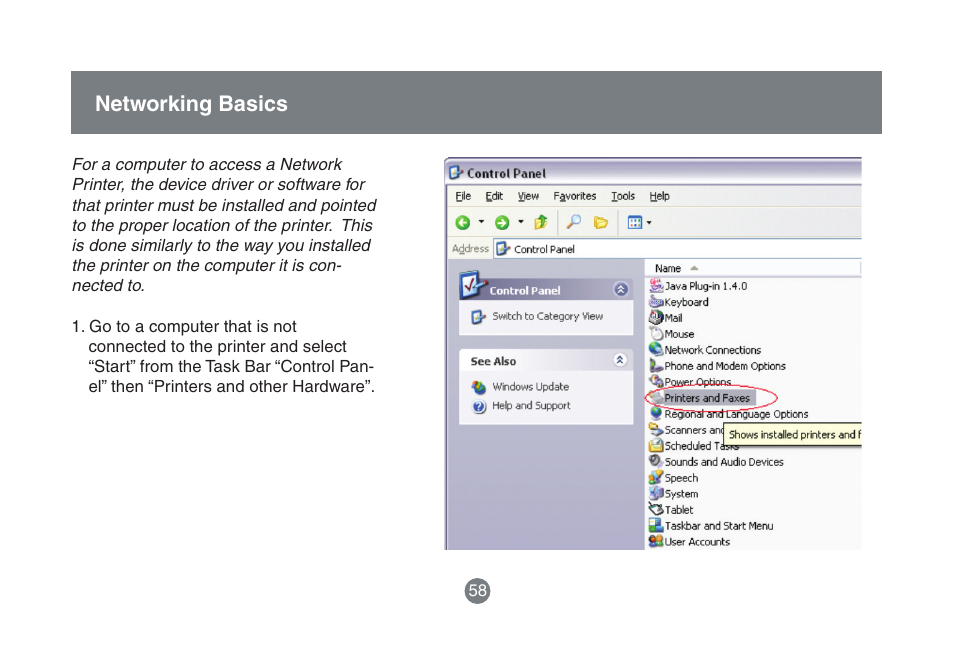
Task: Open Windows Update link
Action: (x=531, y=387)
